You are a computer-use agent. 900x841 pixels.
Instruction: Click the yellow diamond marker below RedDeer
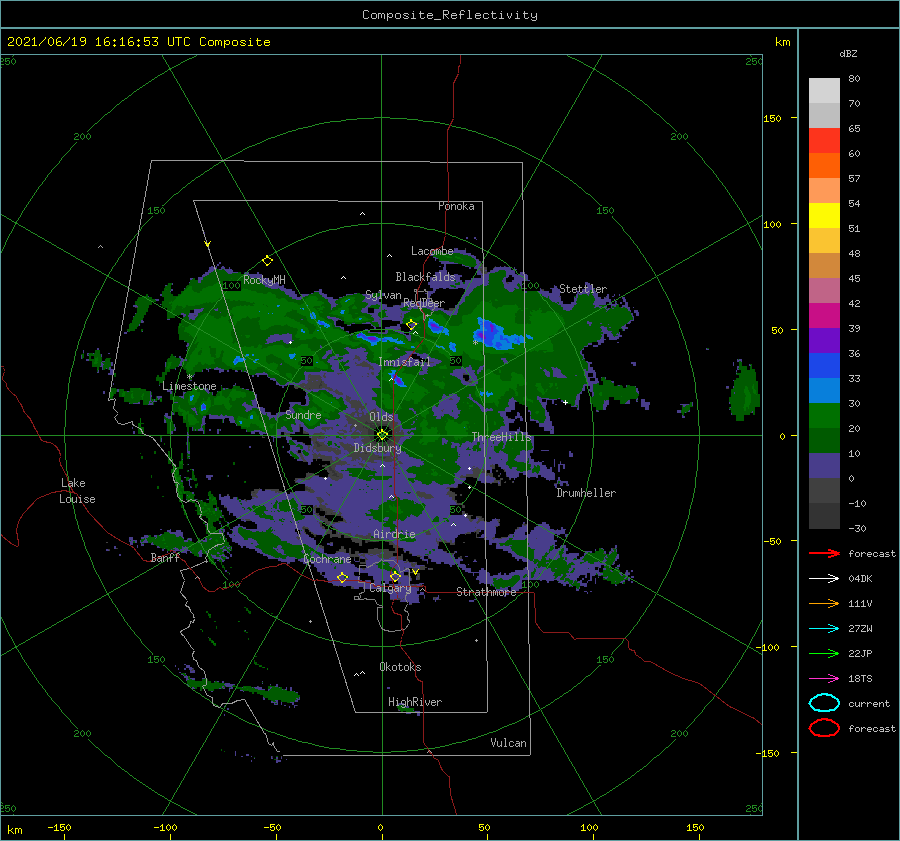click(x=411, y=325)
